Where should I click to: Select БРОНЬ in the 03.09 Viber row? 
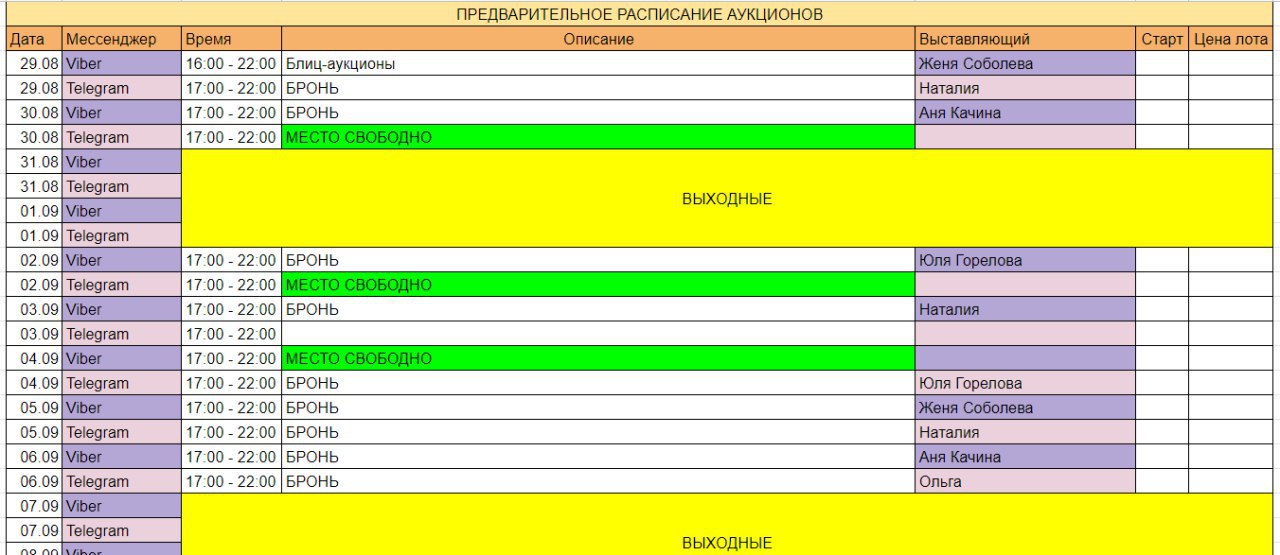click(x=598, y=310)
